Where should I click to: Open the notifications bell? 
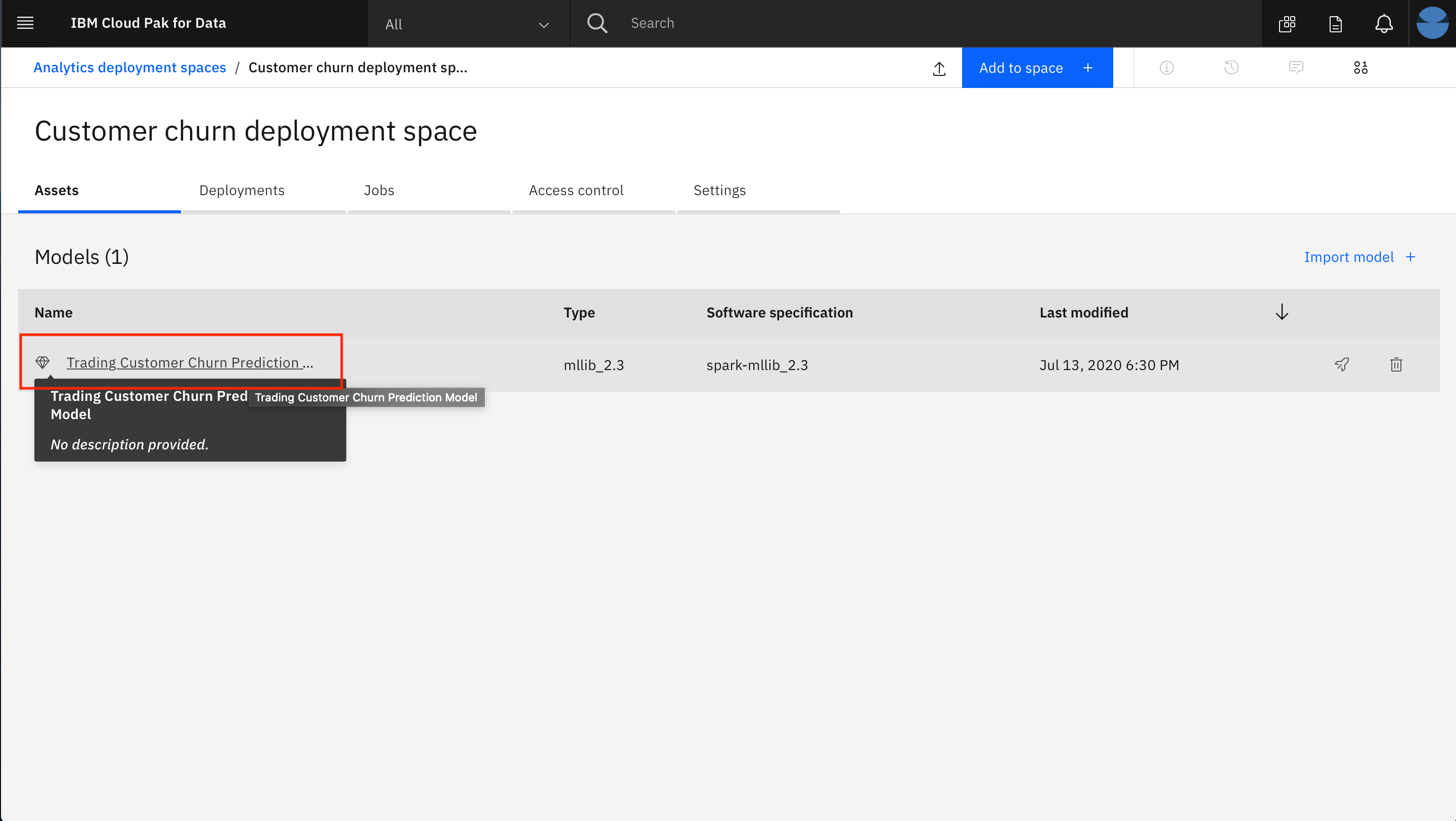1384,24
